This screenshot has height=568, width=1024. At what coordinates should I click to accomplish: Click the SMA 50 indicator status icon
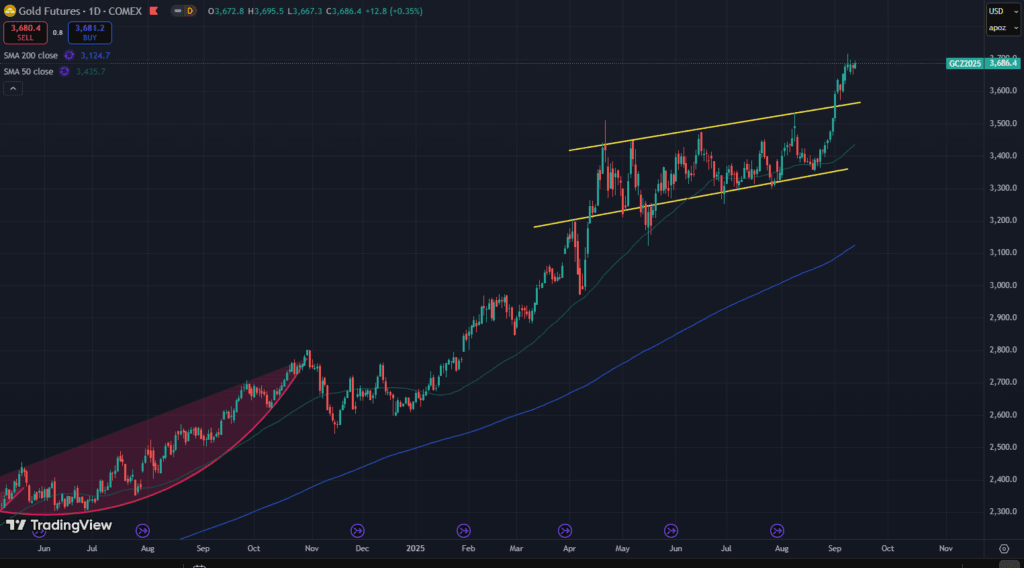coord(63,72)
